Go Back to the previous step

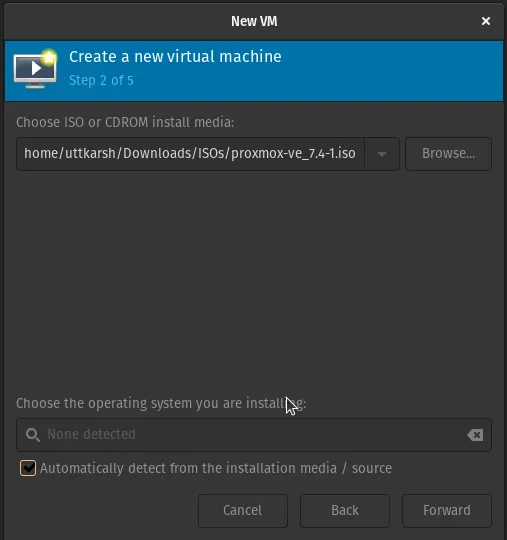[x=345, y=511]
